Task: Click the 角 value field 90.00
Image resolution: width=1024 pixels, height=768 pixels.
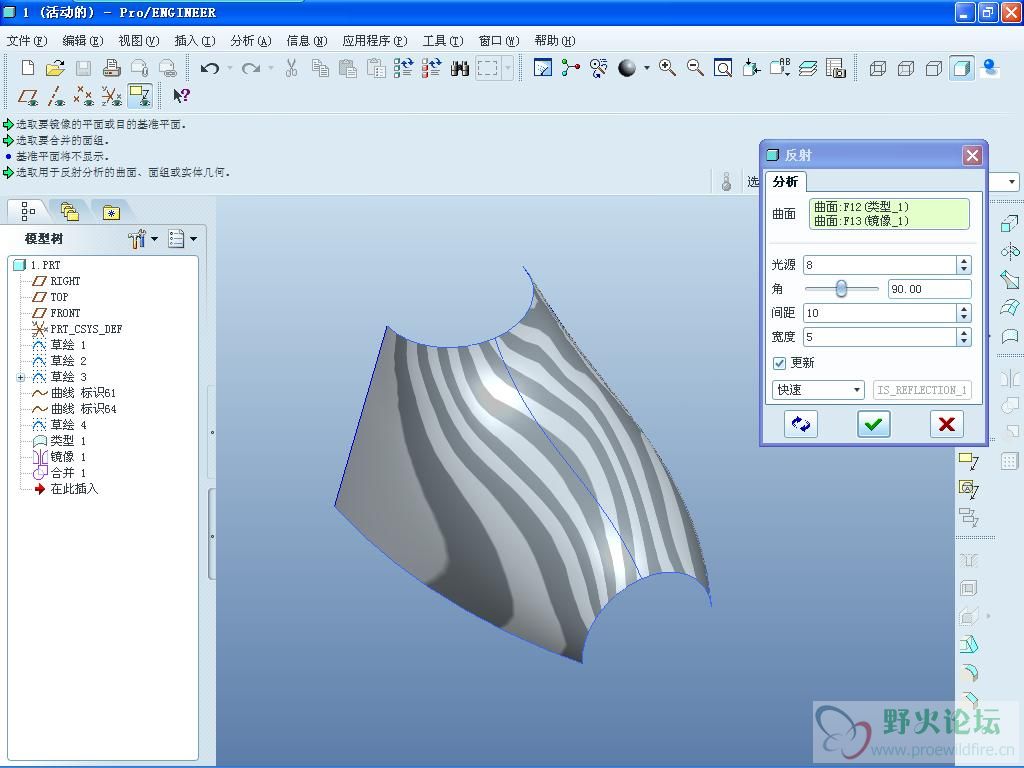Action: coord(929,289)
